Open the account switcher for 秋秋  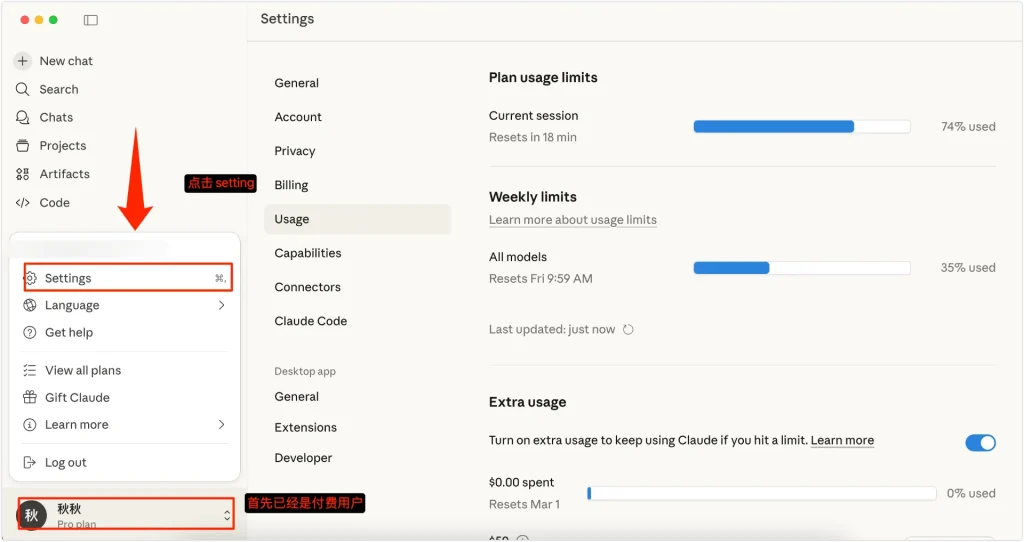pos(227,515)
